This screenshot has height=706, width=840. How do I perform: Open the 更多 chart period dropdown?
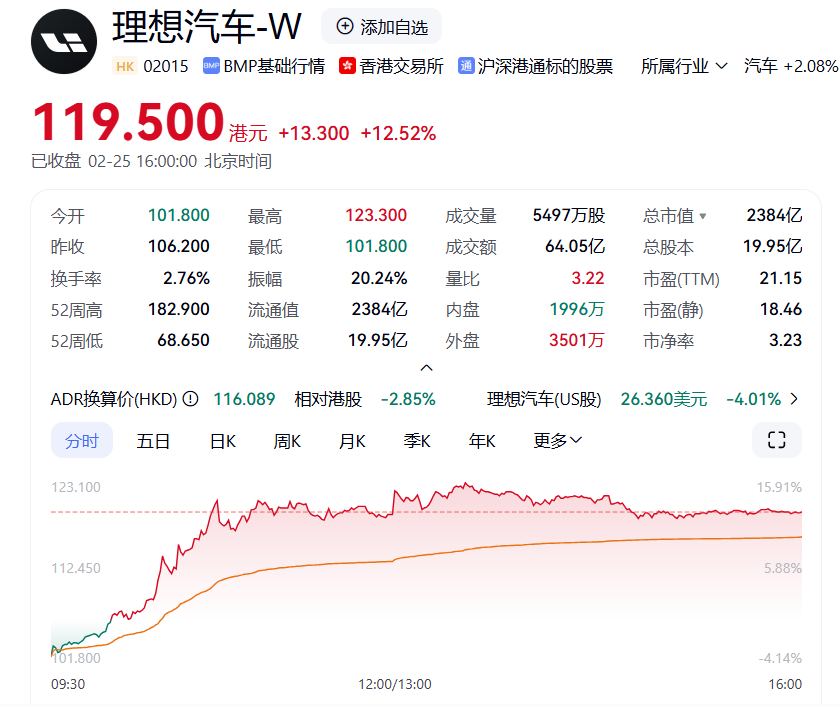[x=557, y=441]
